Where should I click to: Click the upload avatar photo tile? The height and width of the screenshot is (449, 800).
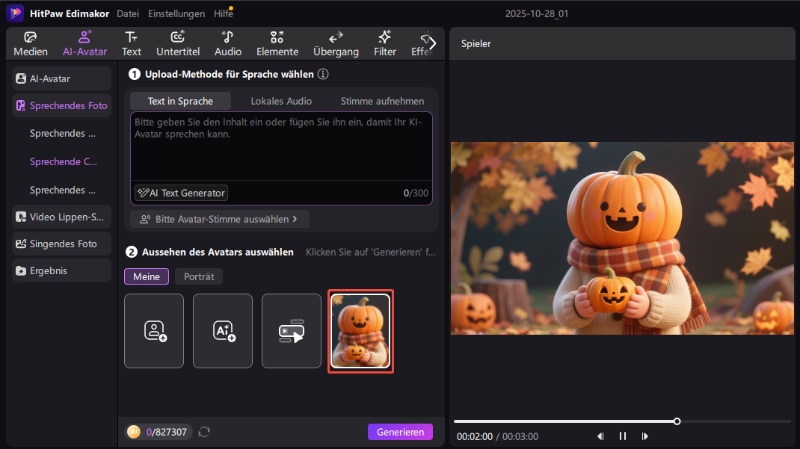point(154,331)
